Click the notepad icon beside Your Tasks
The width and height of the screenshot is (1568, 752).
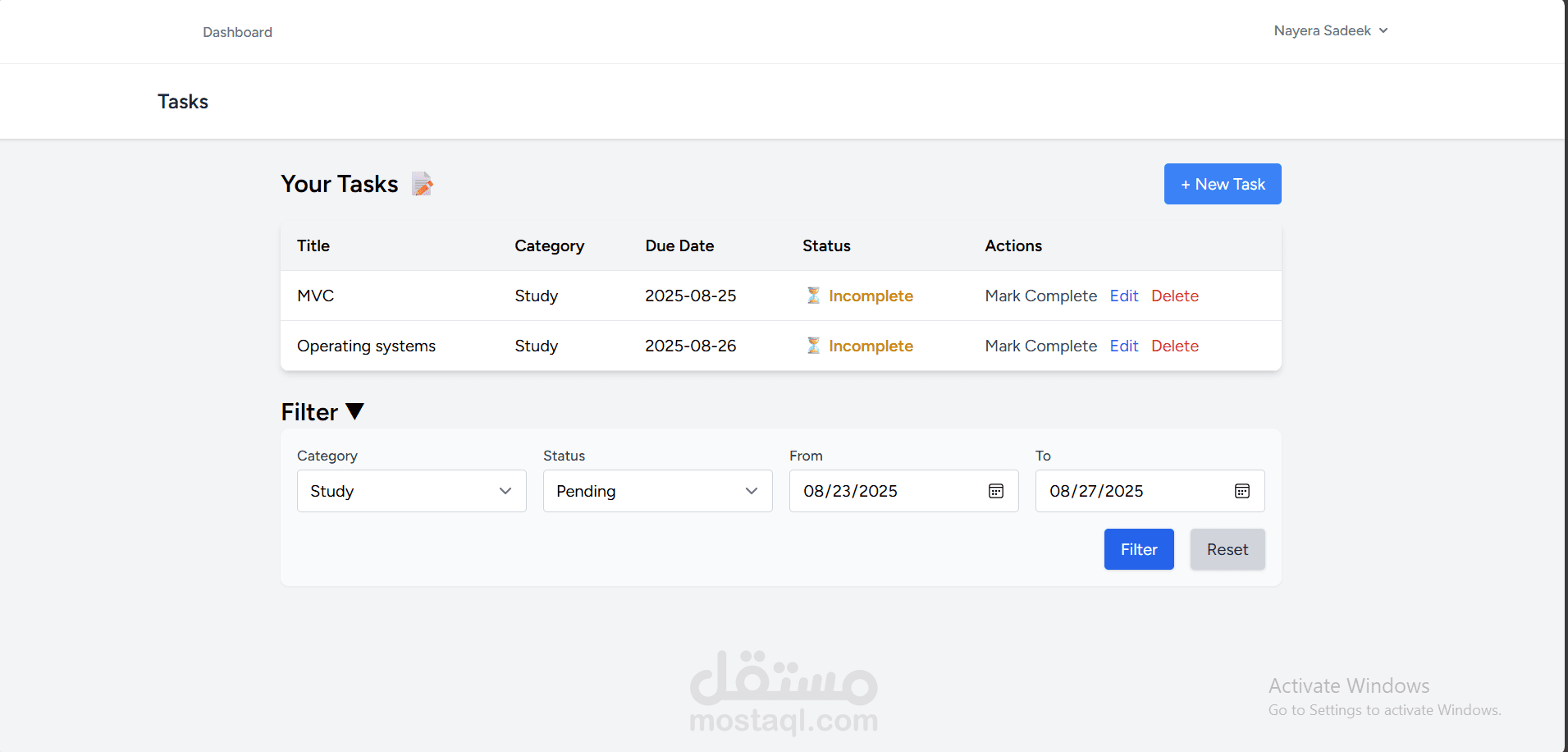point(422,184)
